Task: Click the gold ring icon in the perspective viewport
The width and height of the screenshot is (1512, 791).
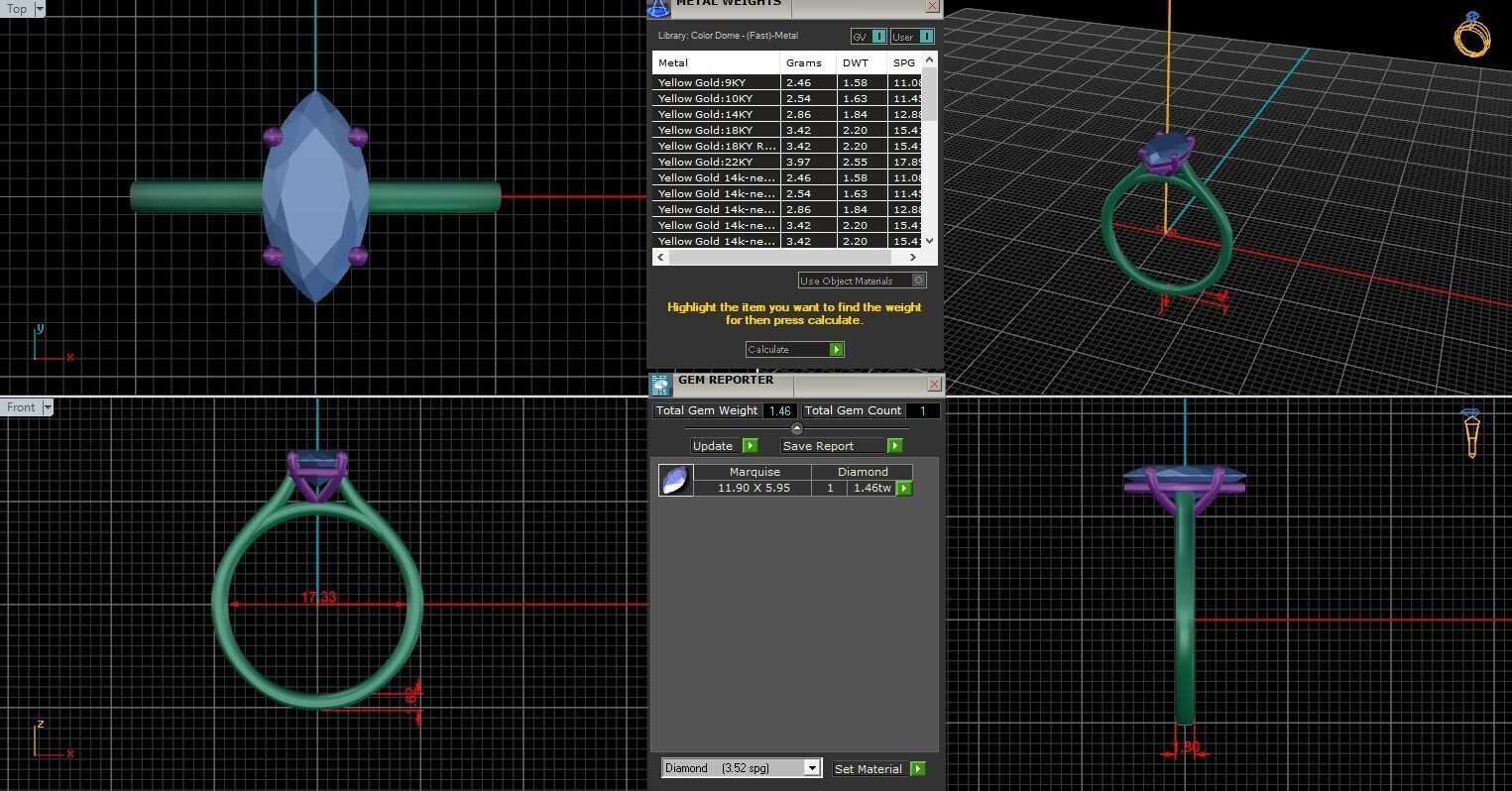Action: 1471,35
